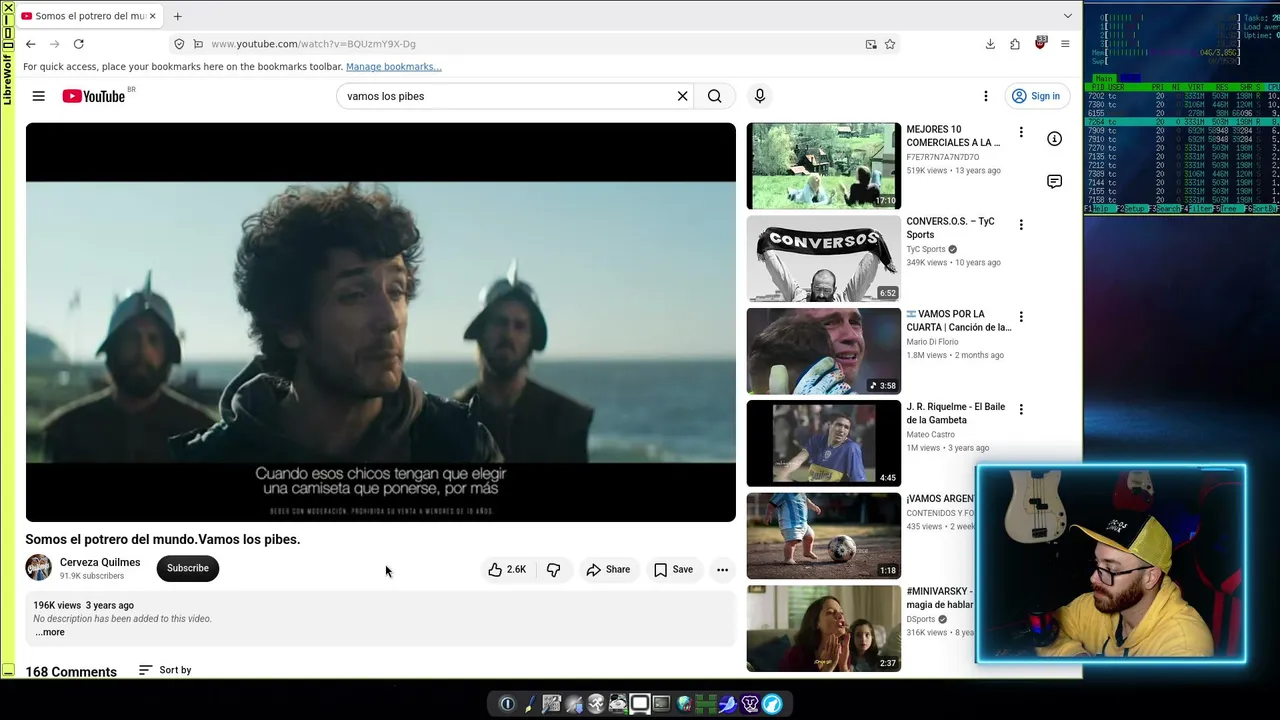1280x720 pixels.
Task: Open LibreWolf application menu
Action: 1065,44
